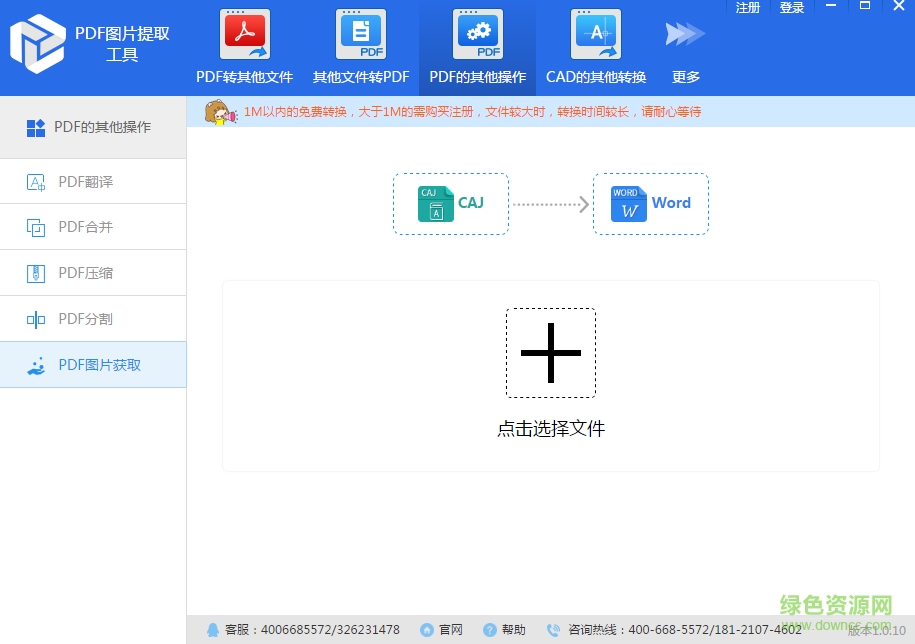Open the 注册 registration link
Viewport: 915px width, 644px height.
(747, 7)
